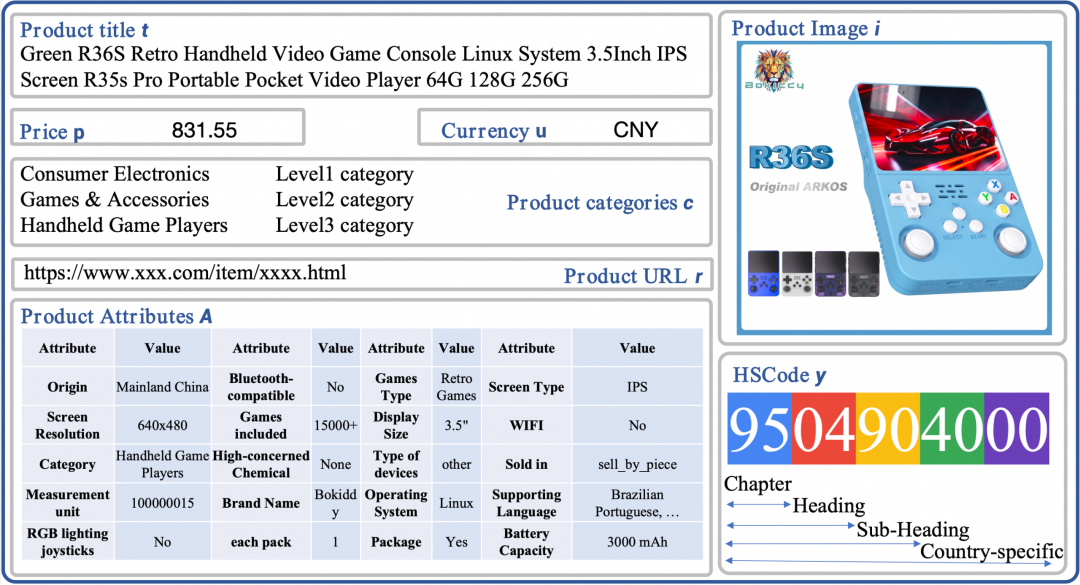This screenshot has height=585, width=1080.
Task: Click the Bluetooth-compatible attribute cell
Action: pyautogui.click(x=261, y=387)
